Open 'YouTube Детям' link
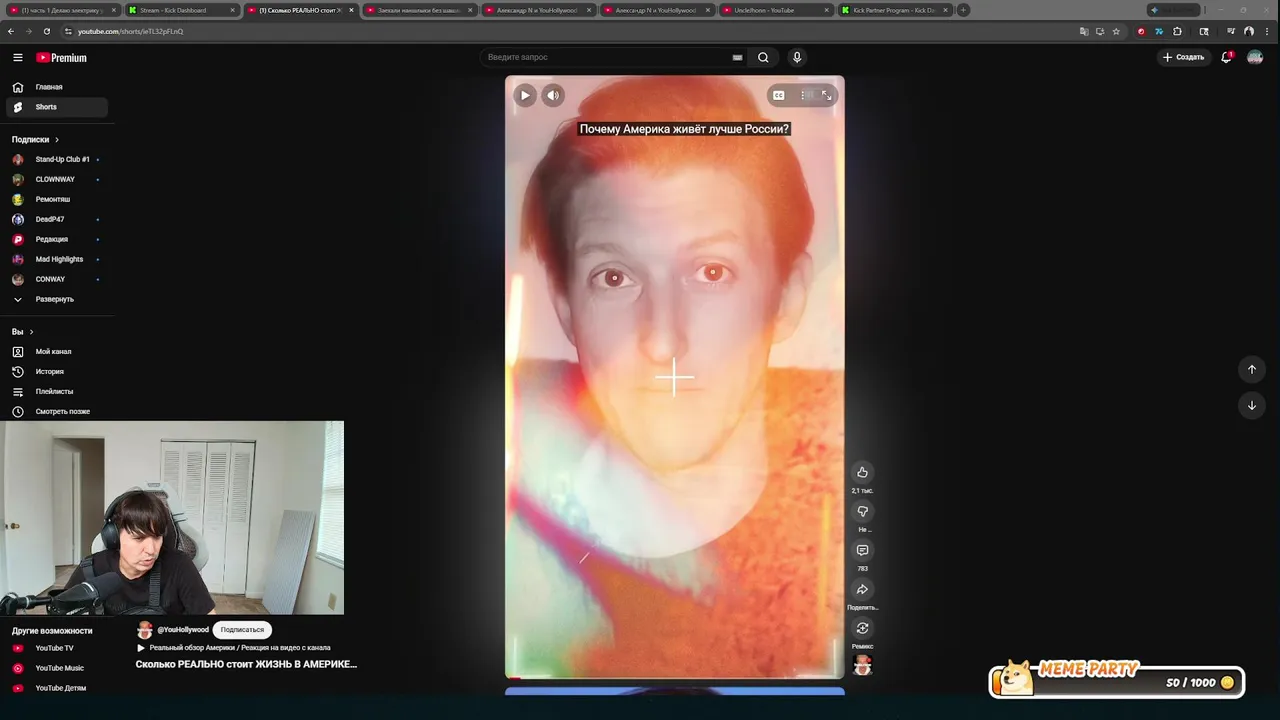The image size is (1280, 720). 56,688
